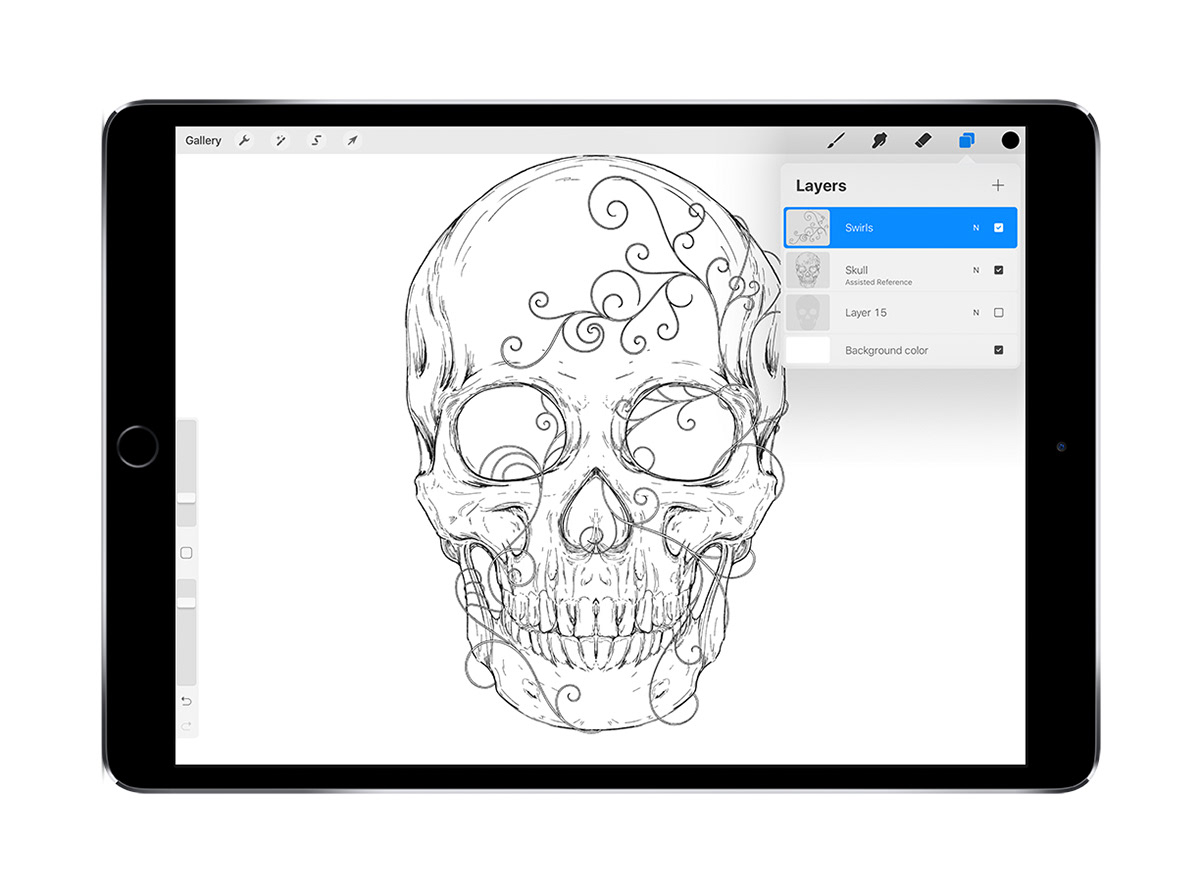
Task: Click the Layer 15 thumbnail
Action: [808, 313]
